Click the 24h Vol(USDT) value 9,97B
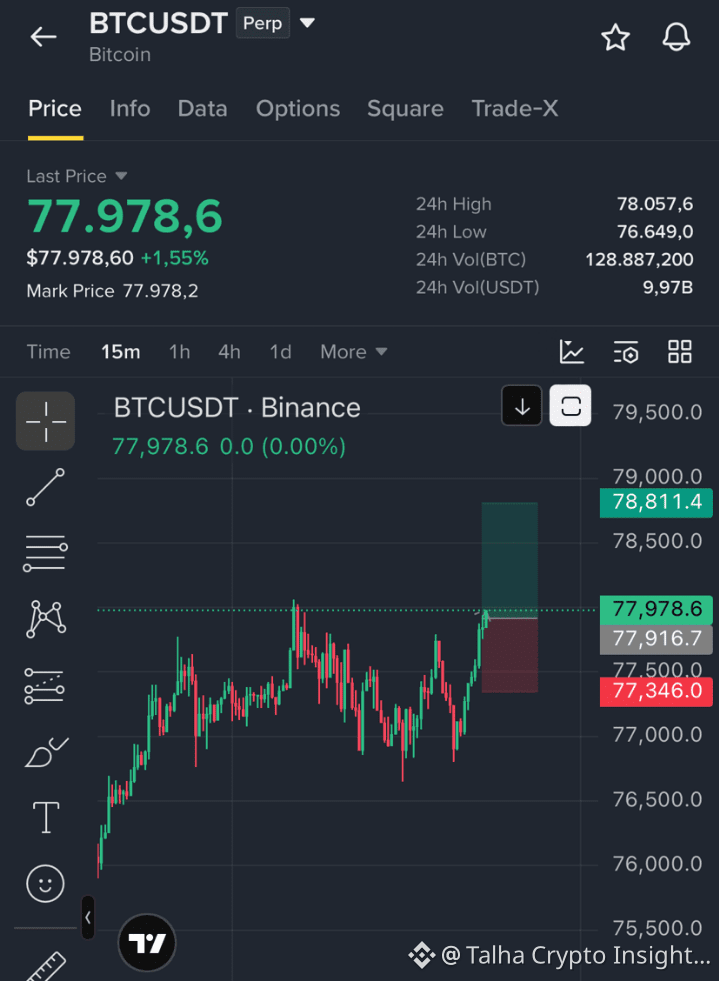The width and height of the screenshot is (719, 981). click(x=668, y=287)
